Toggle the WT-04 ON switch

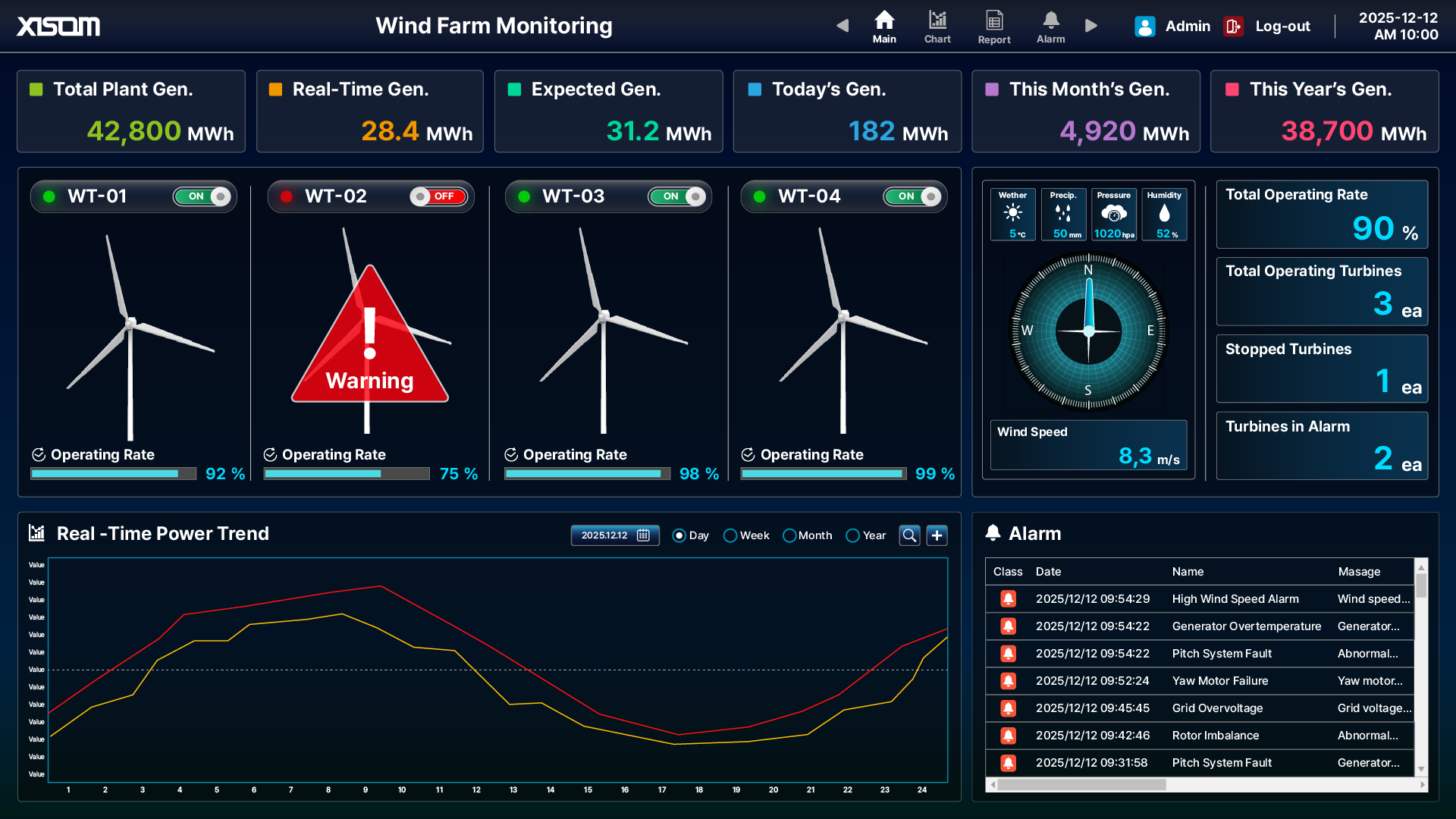click(912, 196)
